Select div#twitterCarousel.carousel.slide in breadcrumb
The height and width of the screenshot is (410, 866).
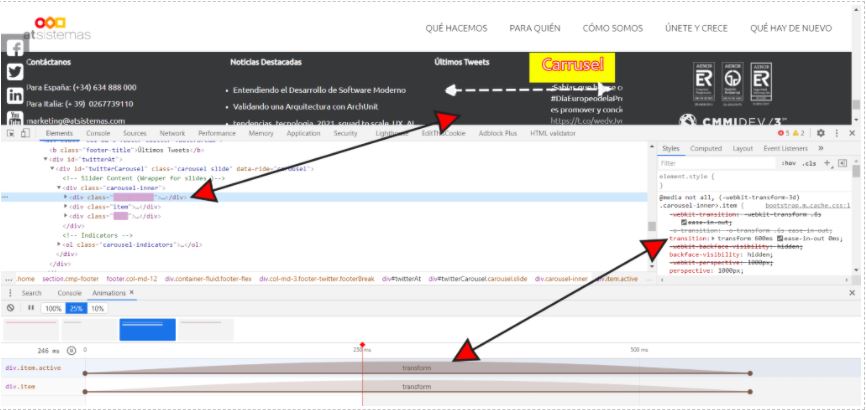pos(478,279)
